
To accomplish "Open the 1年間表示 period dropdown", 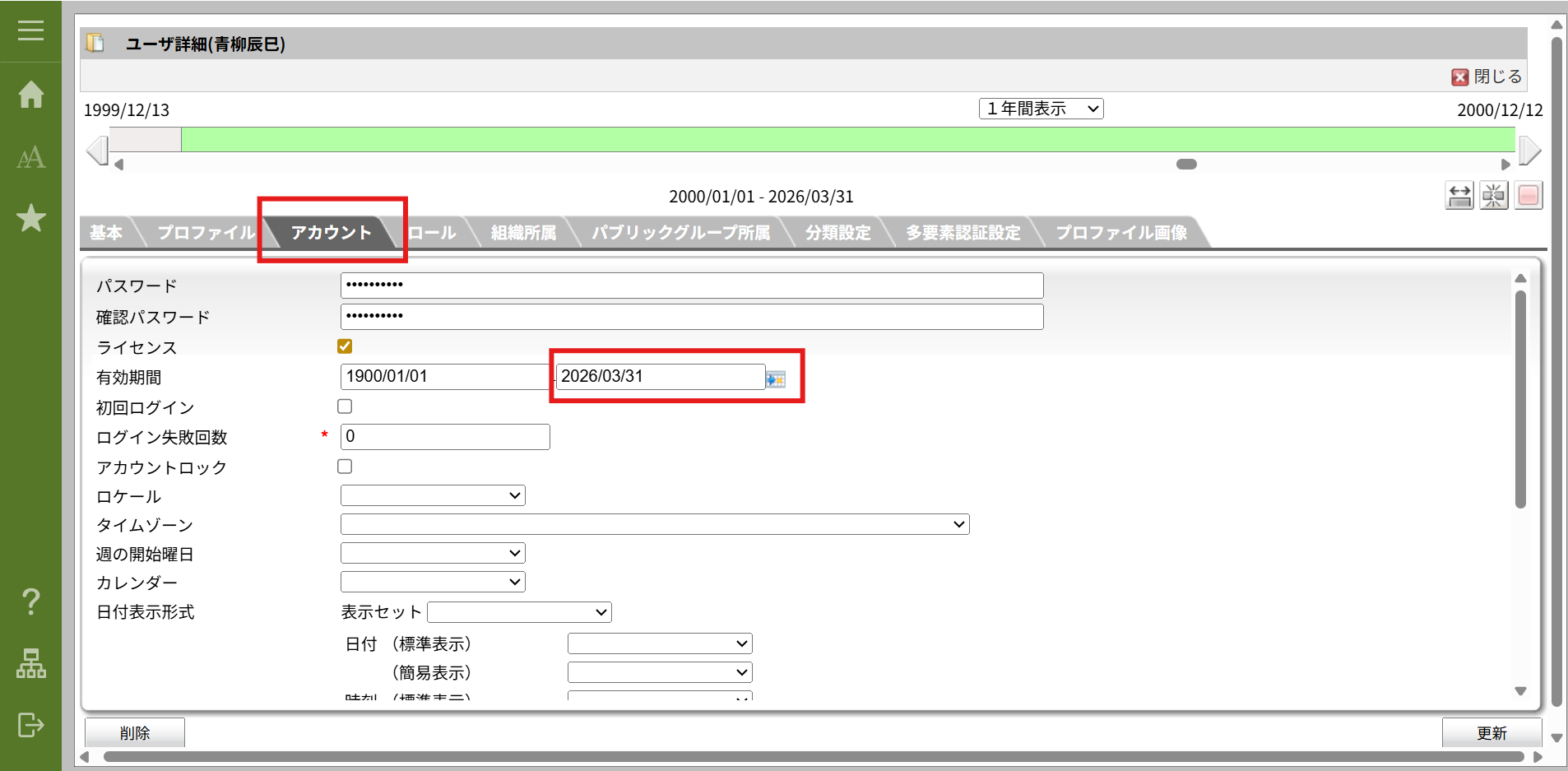I will [1041, 109].
